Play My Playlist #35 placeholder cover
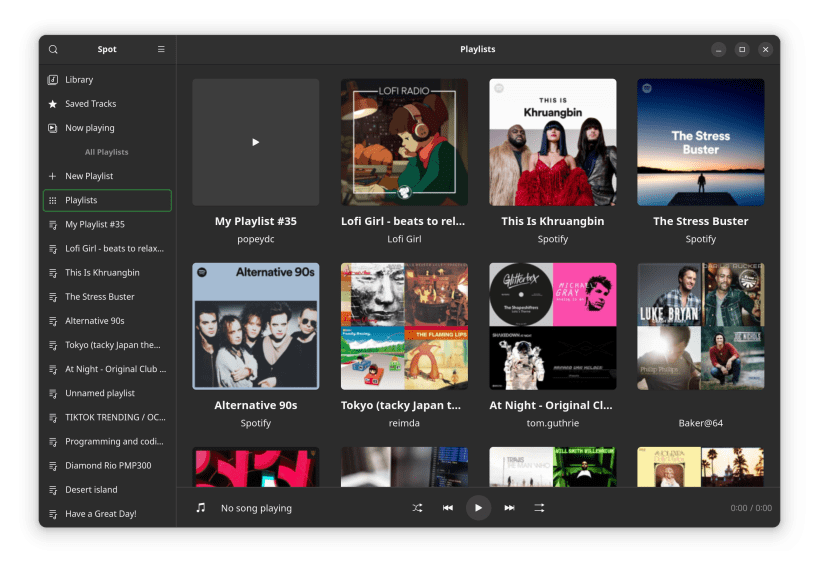The height and width of the screenshot is (570, 819). coord(255,142)
